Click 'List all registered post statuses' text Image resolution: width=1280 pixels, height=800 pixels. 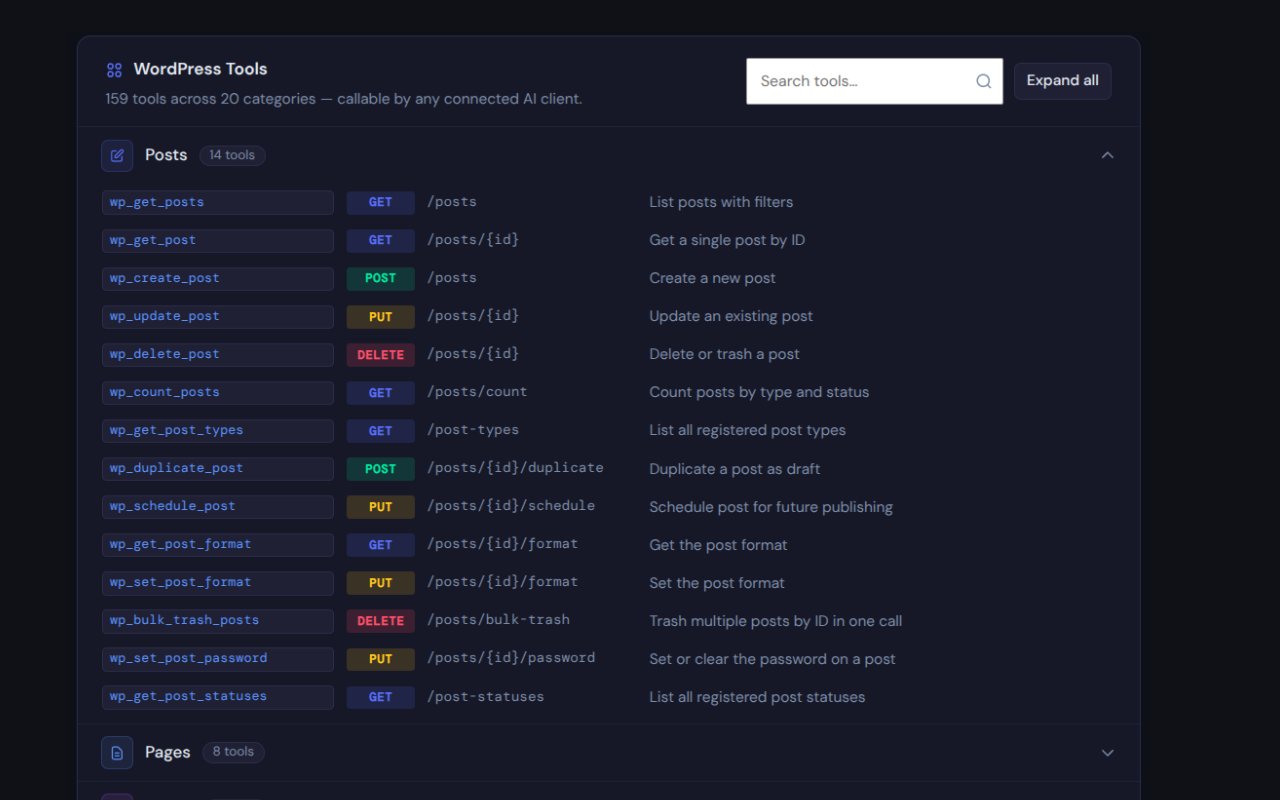tap(757, 697)
